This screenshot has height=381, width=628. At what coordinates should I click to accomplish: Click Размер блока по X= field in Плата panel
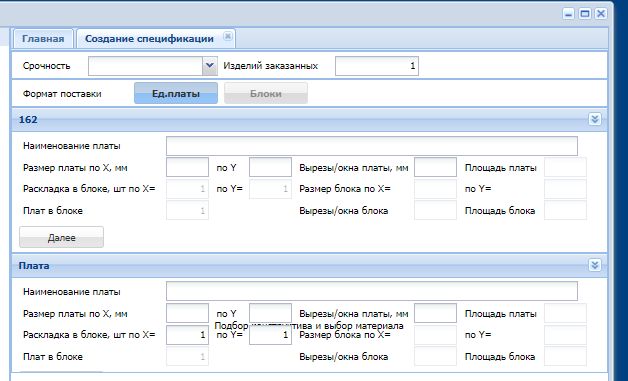click(435, 335)
